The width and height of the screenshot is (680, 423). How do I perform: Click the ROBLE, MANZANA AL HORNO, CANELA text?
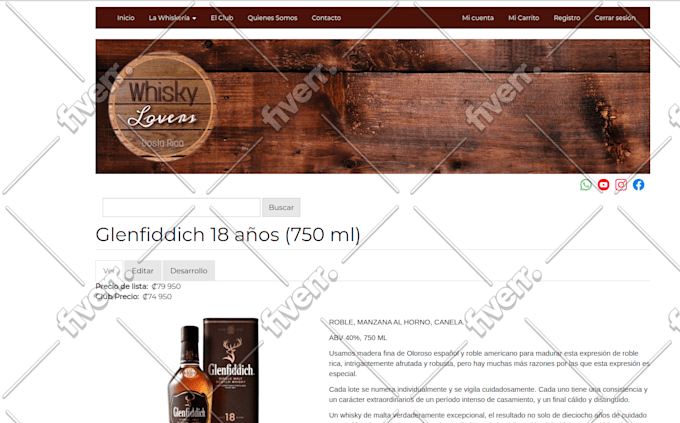[396, 322]
